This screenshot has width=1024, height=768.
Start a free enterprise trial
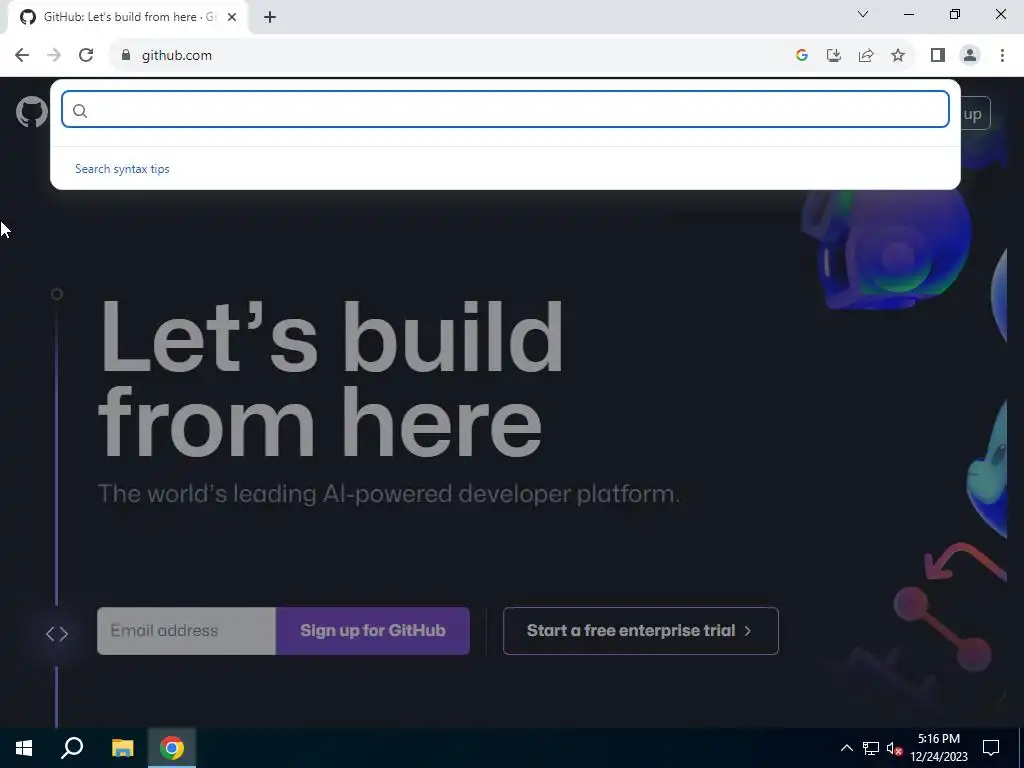(x=641, y=631)
